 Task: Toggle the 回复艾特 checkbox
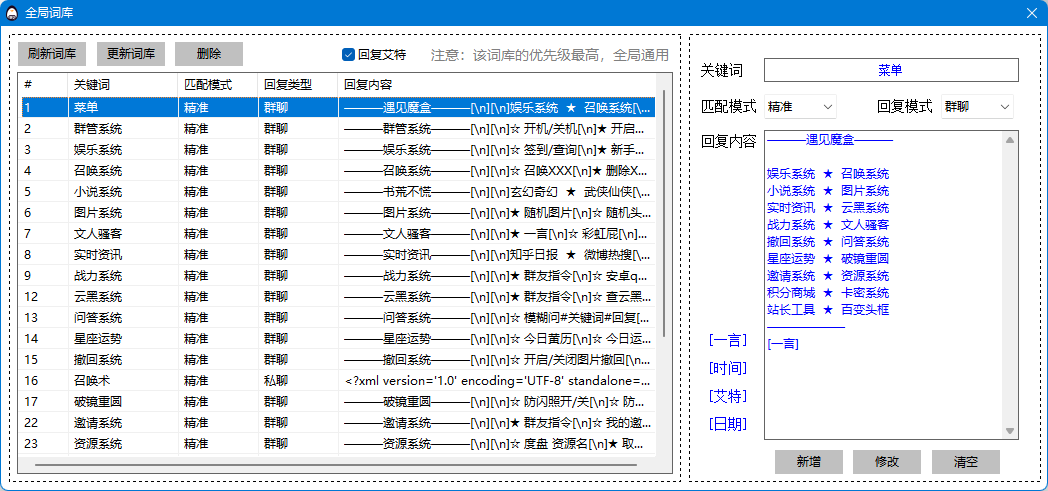pyautogui.click(x=374, y=55)
